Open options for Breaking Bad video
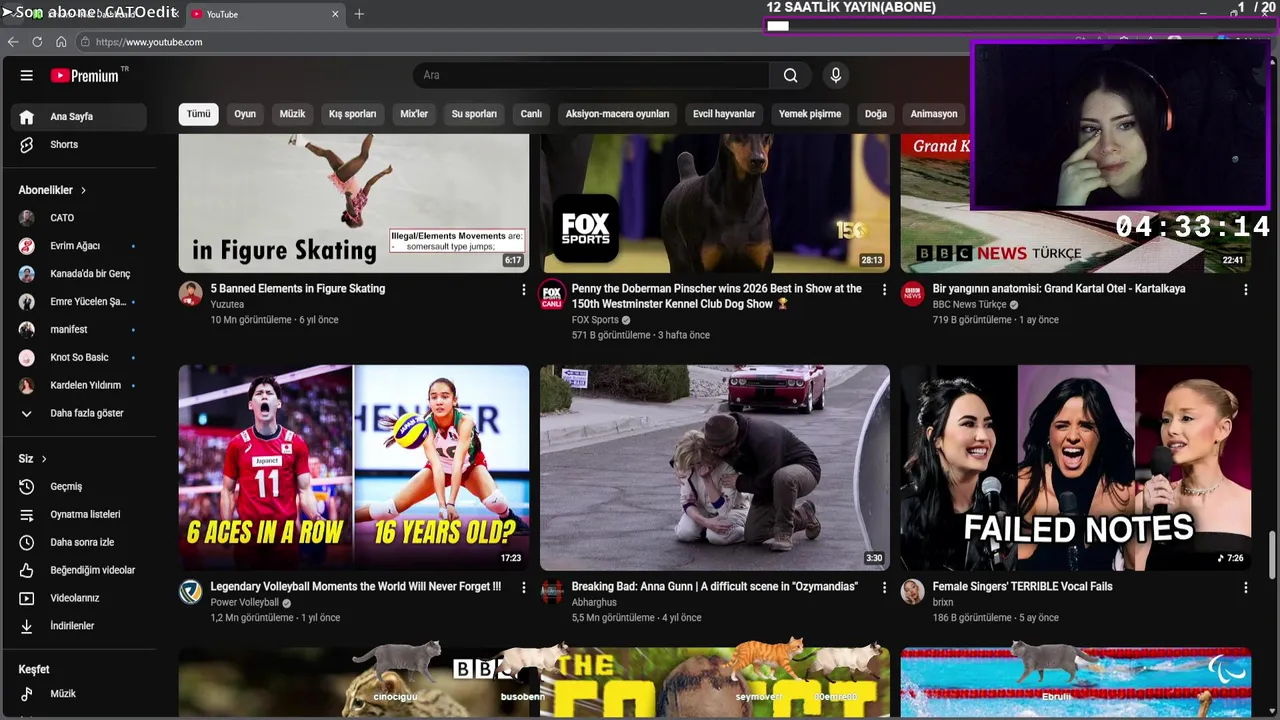The width and height of the screenshot is (1280, 720). pos(884,587)
